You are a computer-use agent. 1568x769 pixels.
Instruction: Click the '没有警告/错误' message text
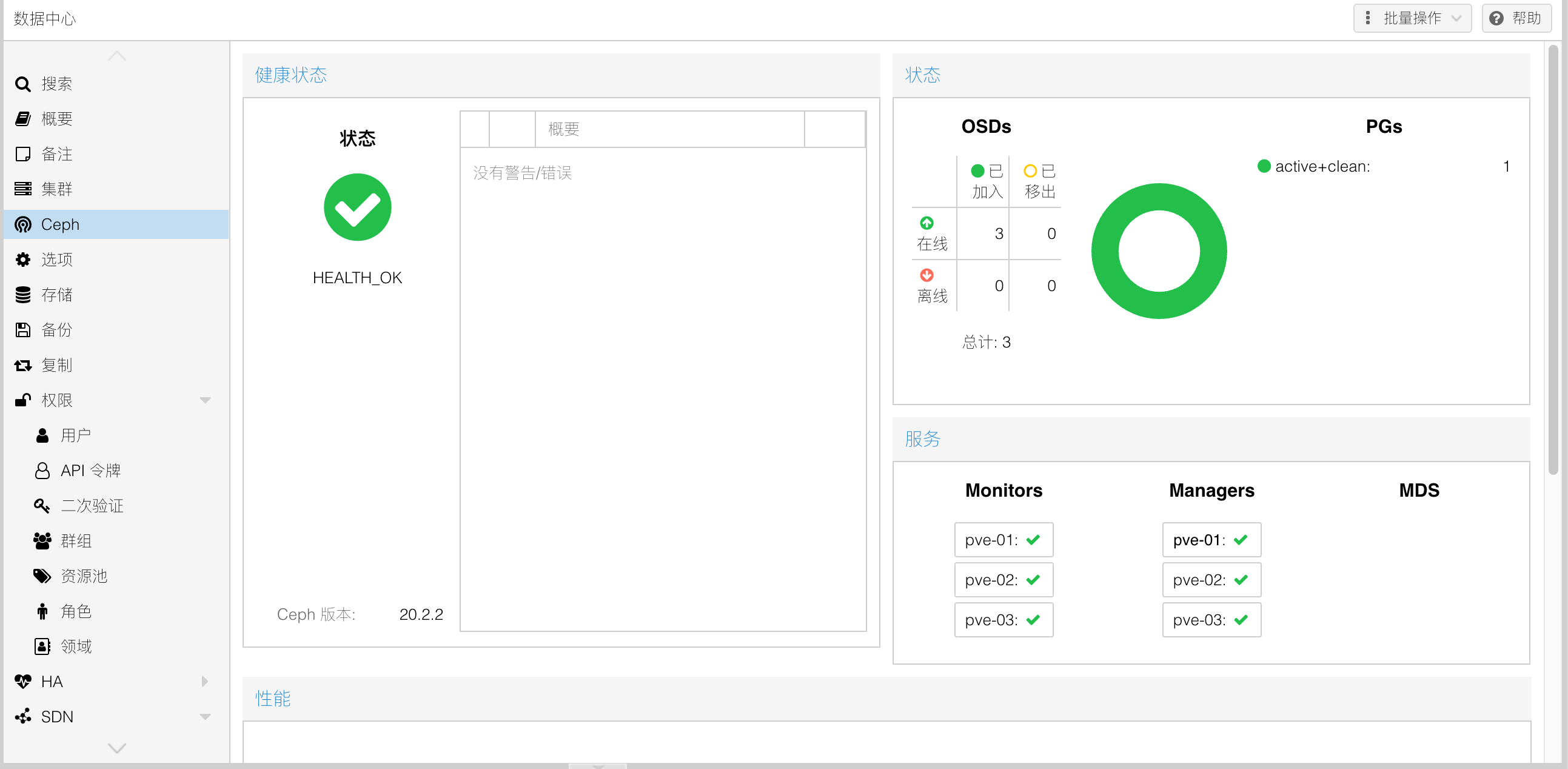click(x=522, y=173)
